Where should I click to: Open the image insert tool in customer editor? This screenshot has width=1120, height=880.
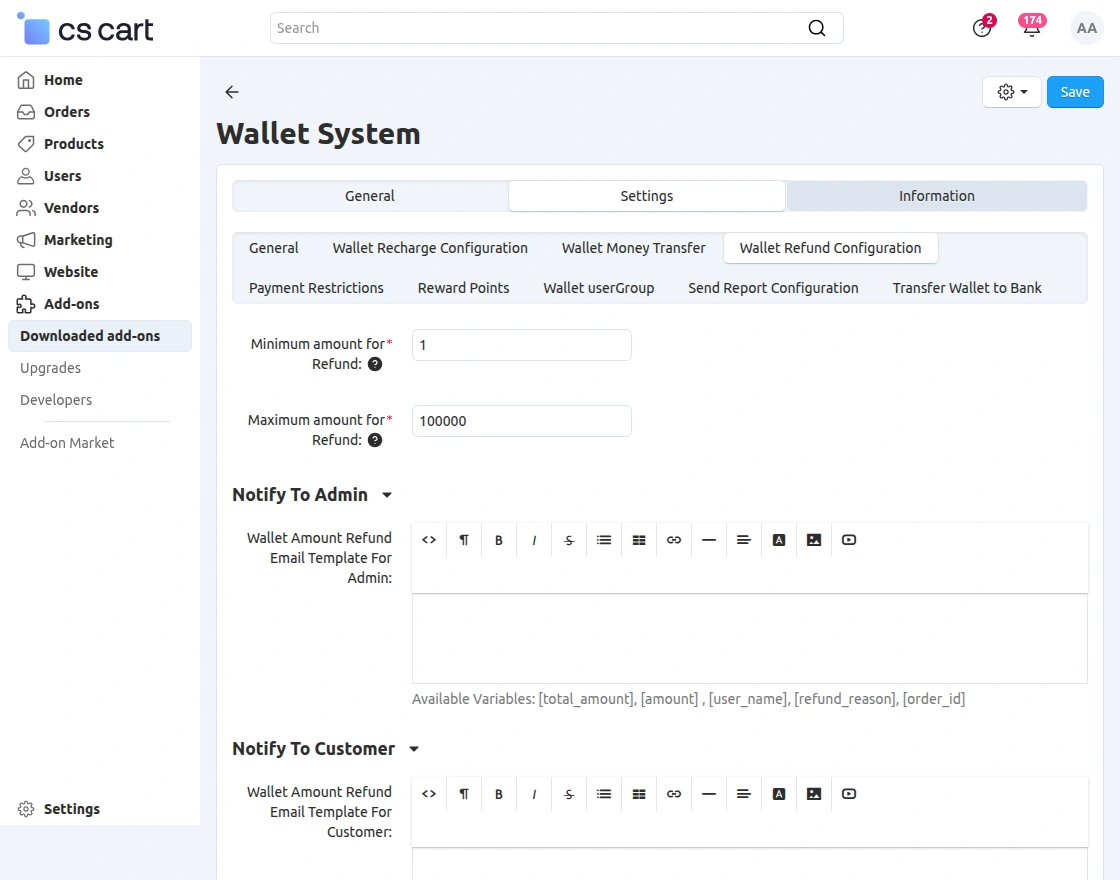coord(813,793)
